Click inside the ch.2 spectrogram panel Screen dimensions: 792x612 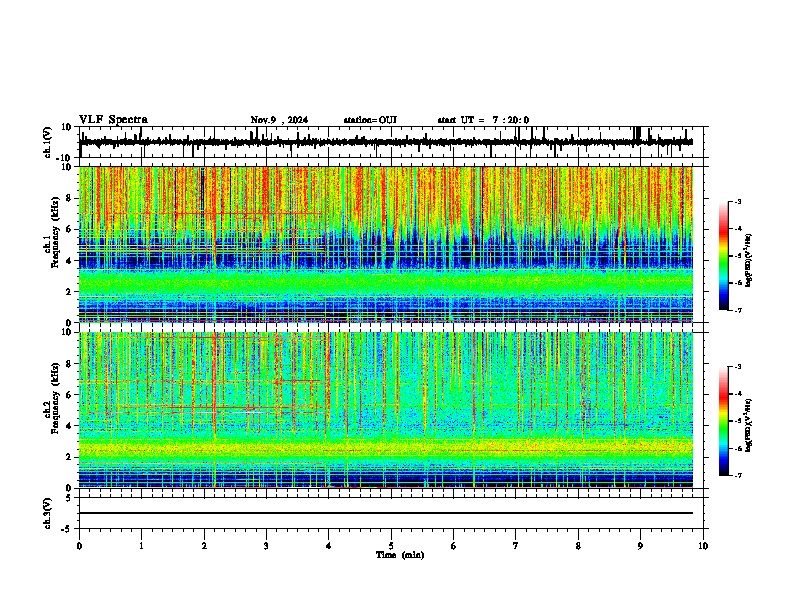click(386, 410)
